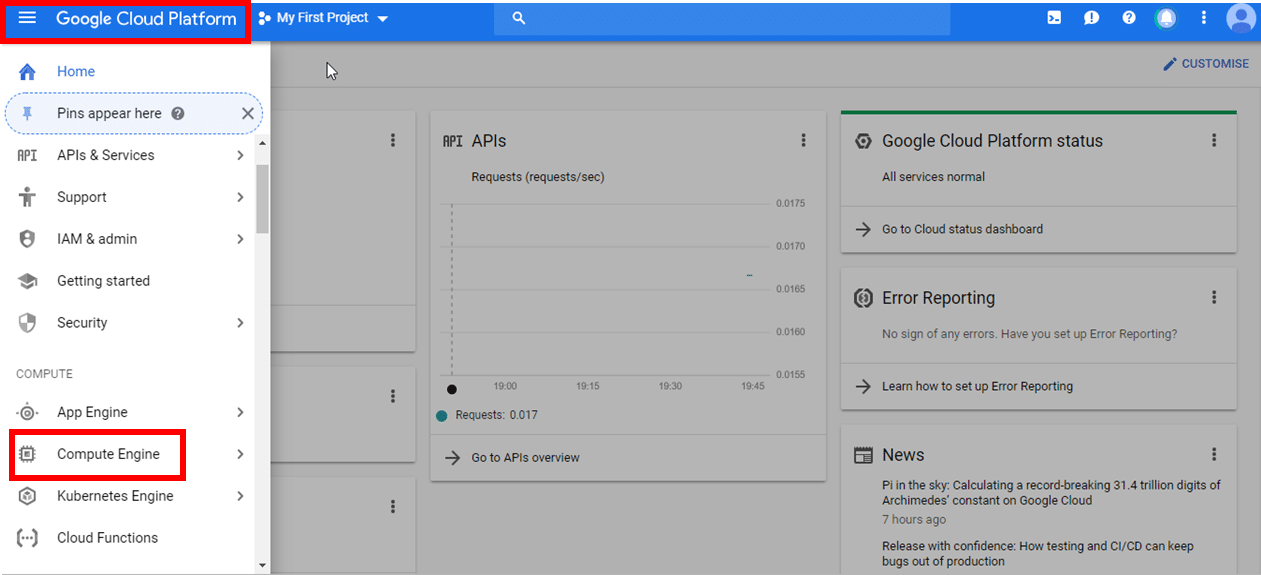Viewport: 1261px width, 575px height.
Task: Click the scrollbar down arrow in navigation menu
Action: click(x=263, y=565)
